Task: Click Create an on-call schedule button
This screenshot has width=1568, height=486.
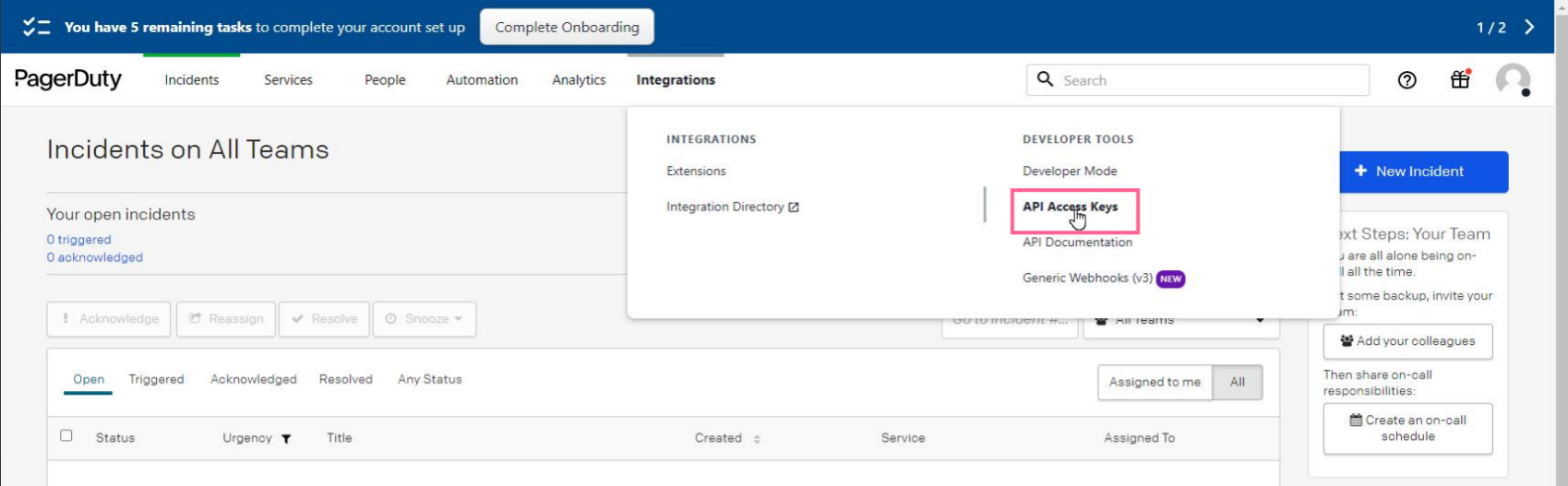Action: point(1407,428)
